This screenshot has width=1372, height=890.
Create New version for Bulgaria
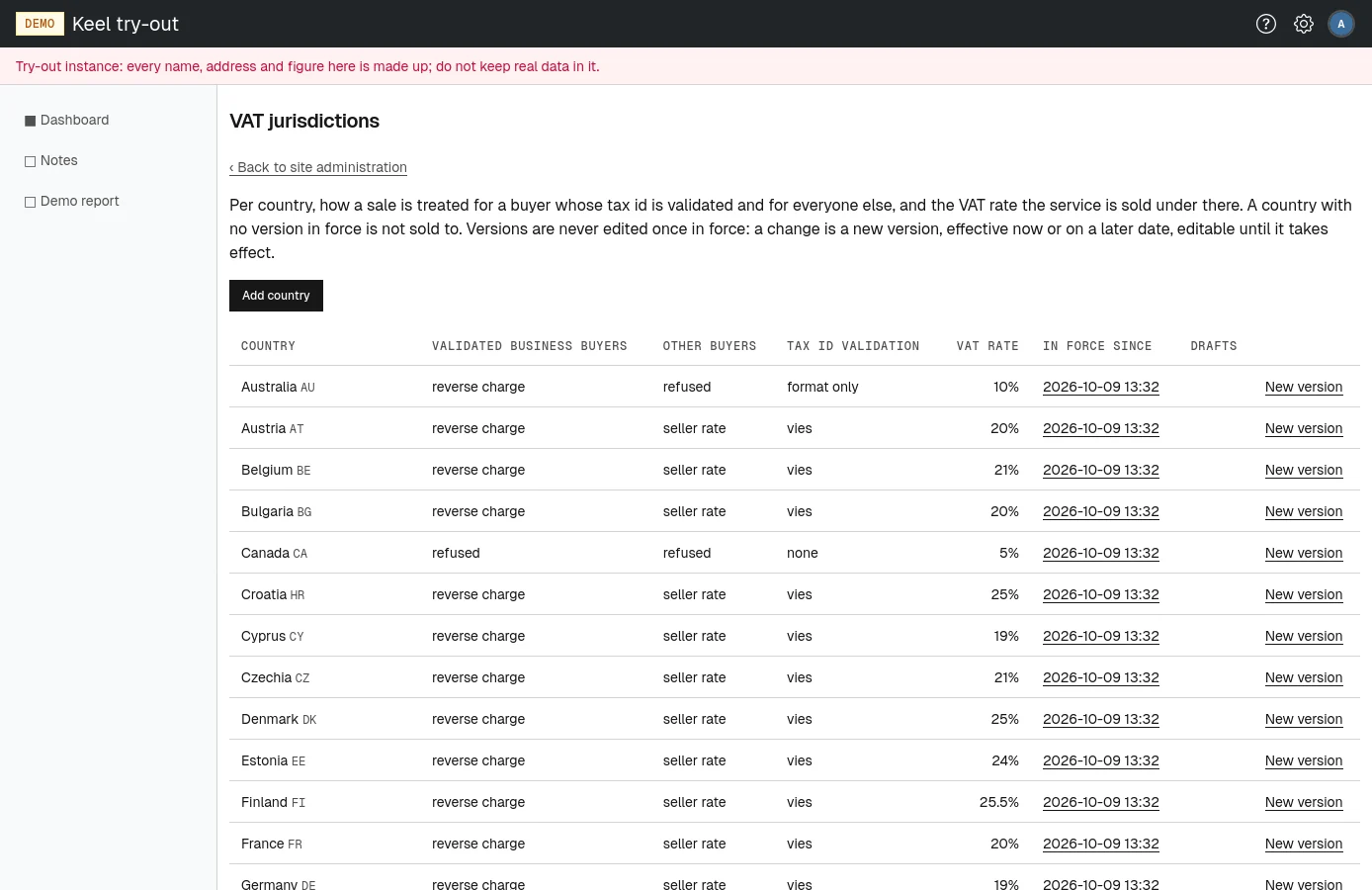(x=1304, y=511)
